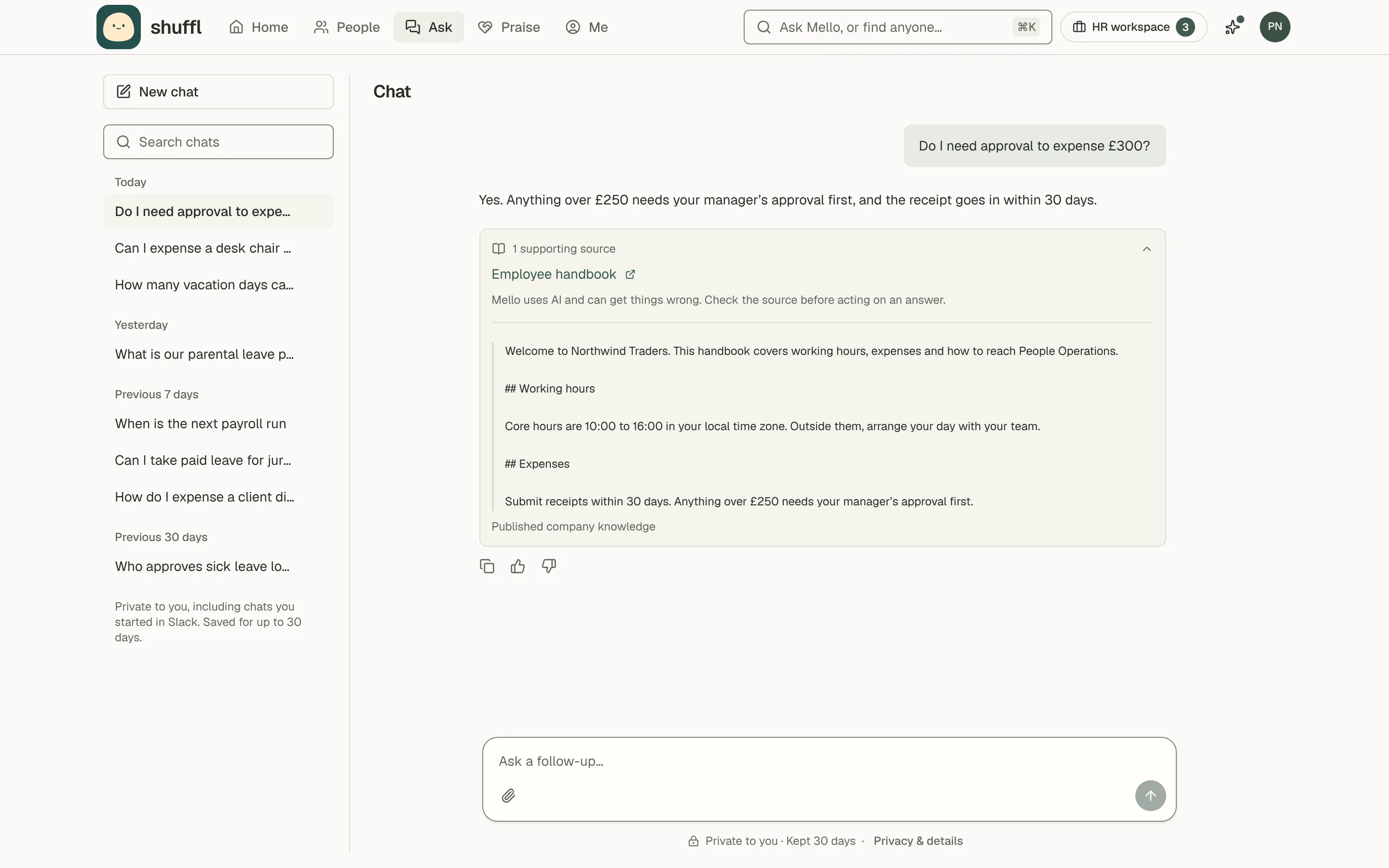
Task: Open chat 'How many vacation days ca…'
Action: 218,285
